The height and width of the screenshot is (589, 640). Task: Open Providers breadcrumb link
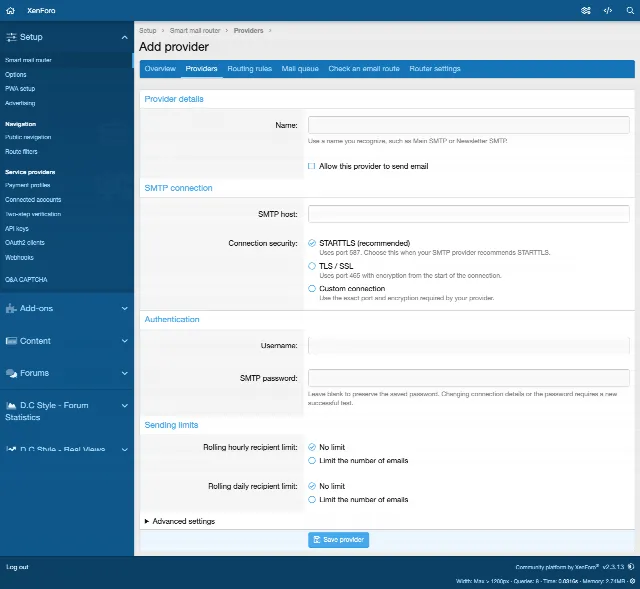[x=248, y=31]
